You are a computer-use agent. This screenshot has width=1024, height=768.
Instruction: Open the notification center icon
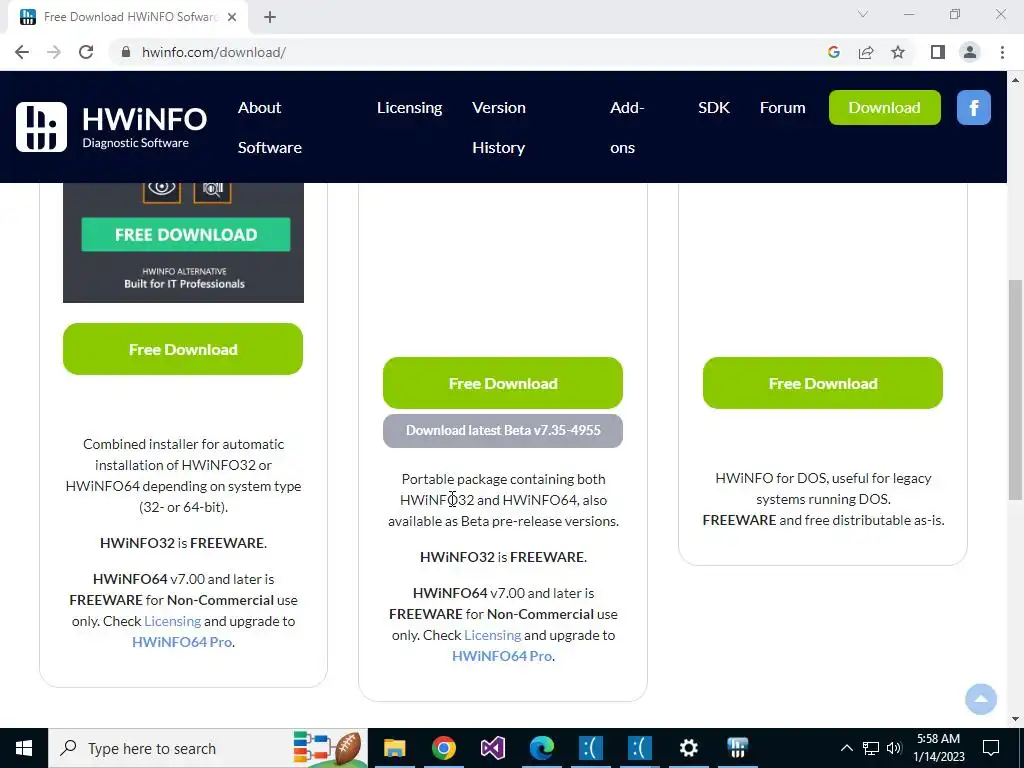coord(991,748)
